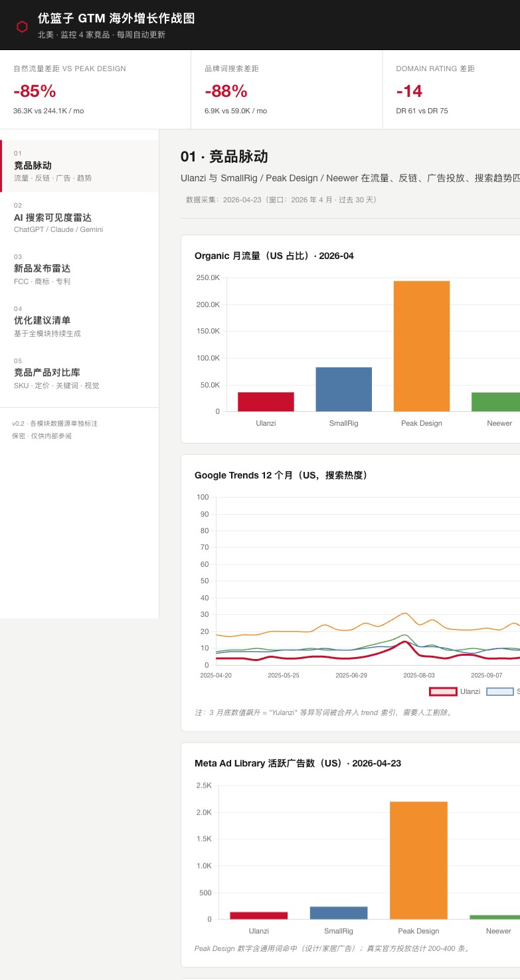This screenshot has height=980, width=520.
Task: Click the red hexagon logo icon
Action: tap(22, 26)
